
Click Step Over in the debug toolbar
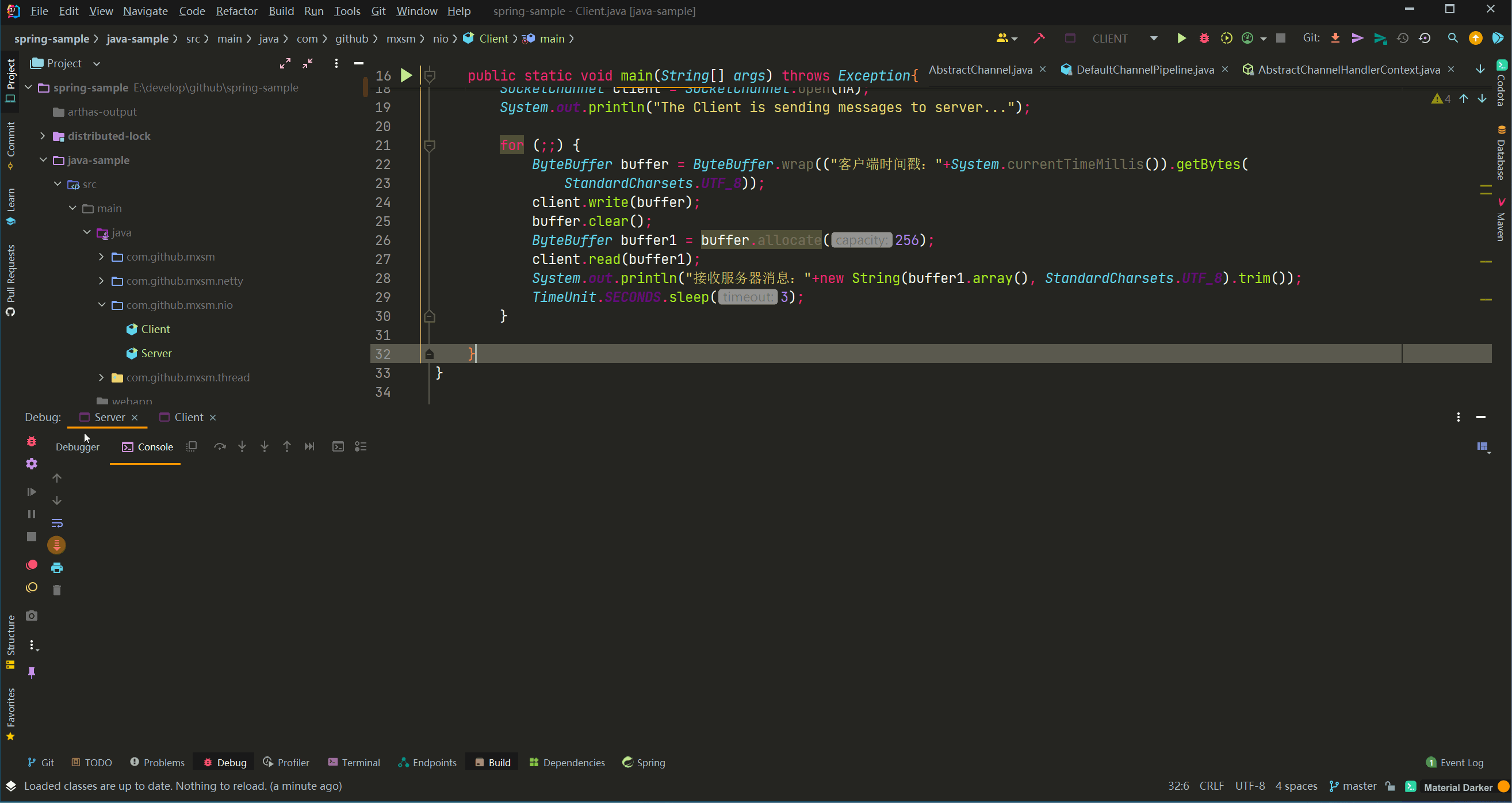coord(220,447)
